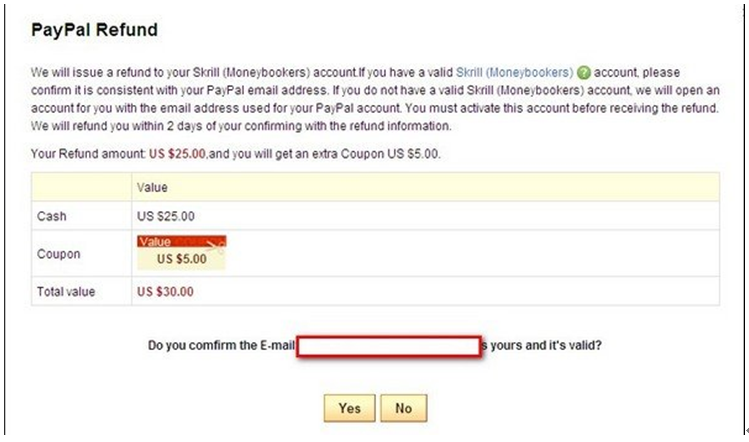This screenshot has height=442, width=749.
Task: Click the red US $25.00 refund amount text
Action: pos(177,154)
